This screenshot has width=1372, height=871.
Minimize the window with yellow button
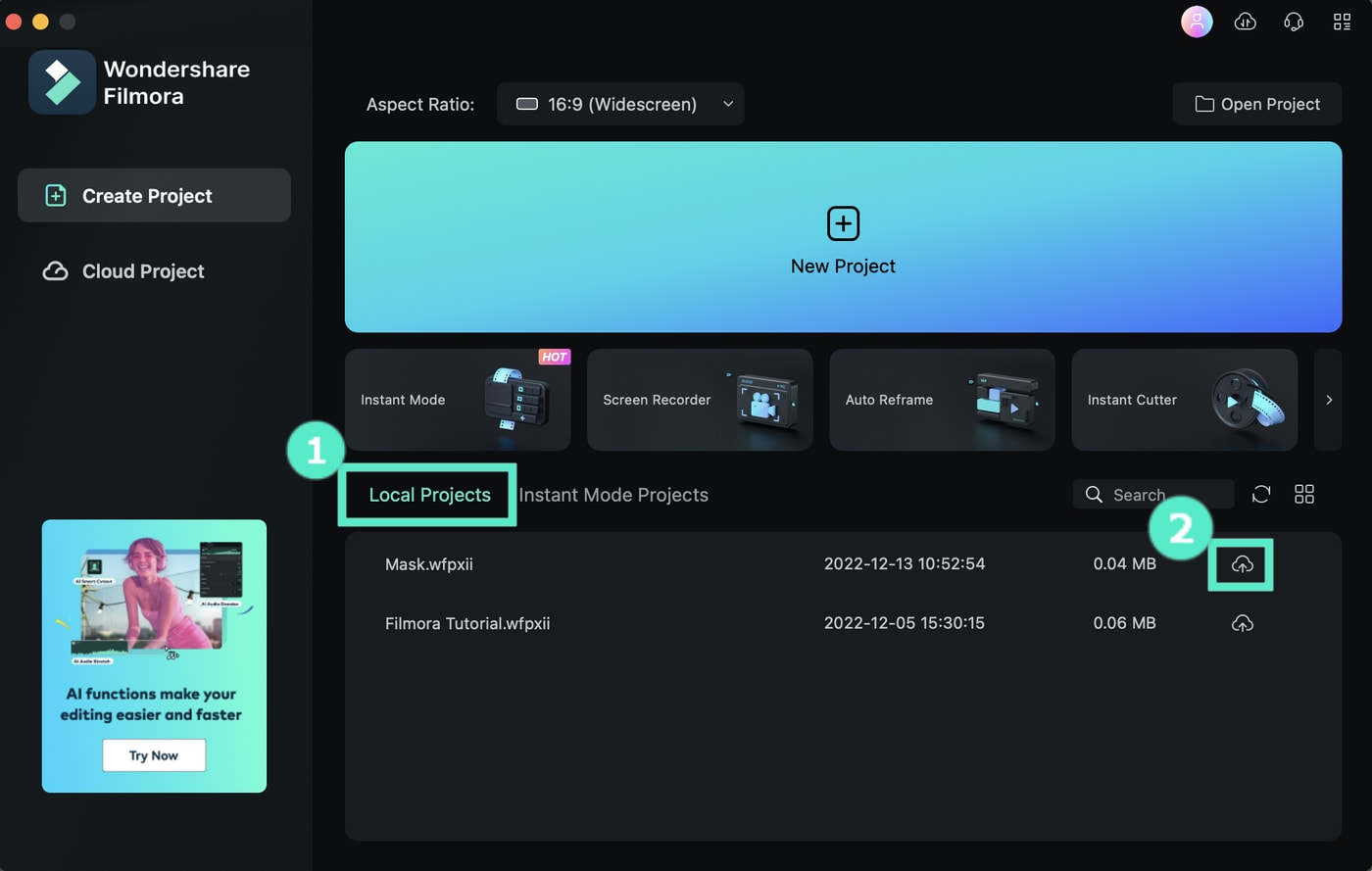tap(40, 22)
